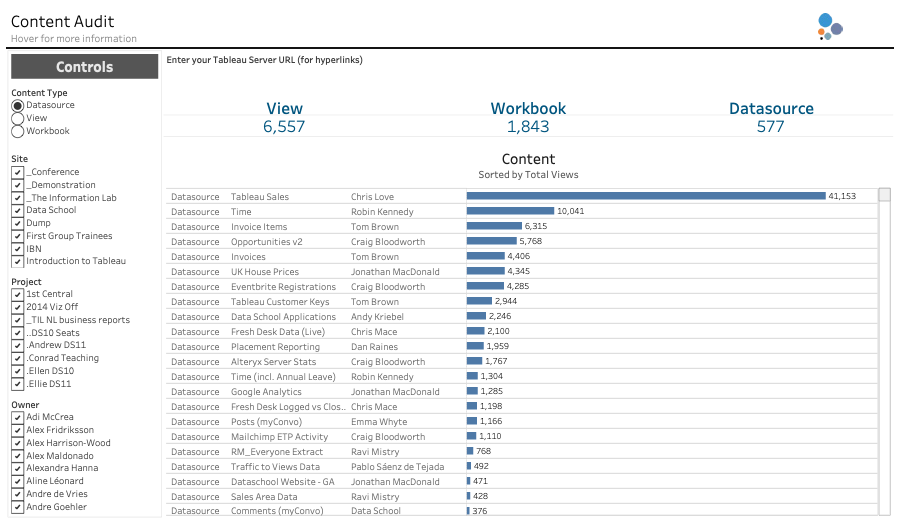
Task: Click the content list scrollbar thumb
Action: click(885, 195)
